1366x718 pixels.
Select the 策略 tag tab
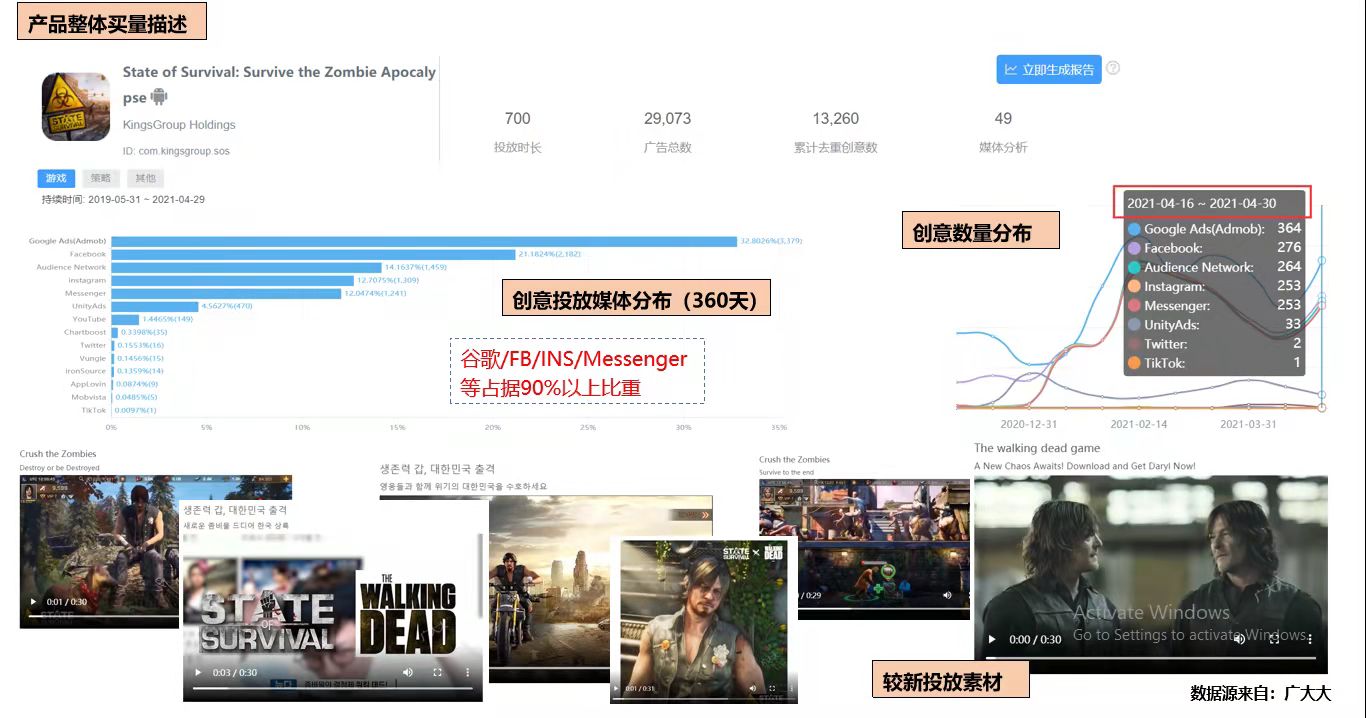(101, 178)
